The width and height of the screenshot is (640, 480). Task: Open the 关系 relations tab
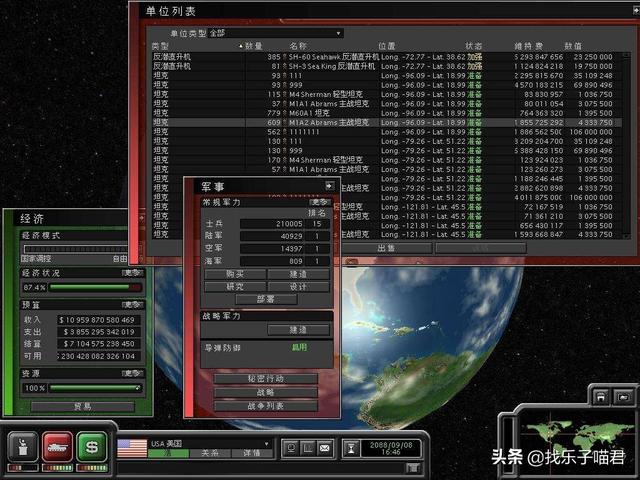point(212,453)
